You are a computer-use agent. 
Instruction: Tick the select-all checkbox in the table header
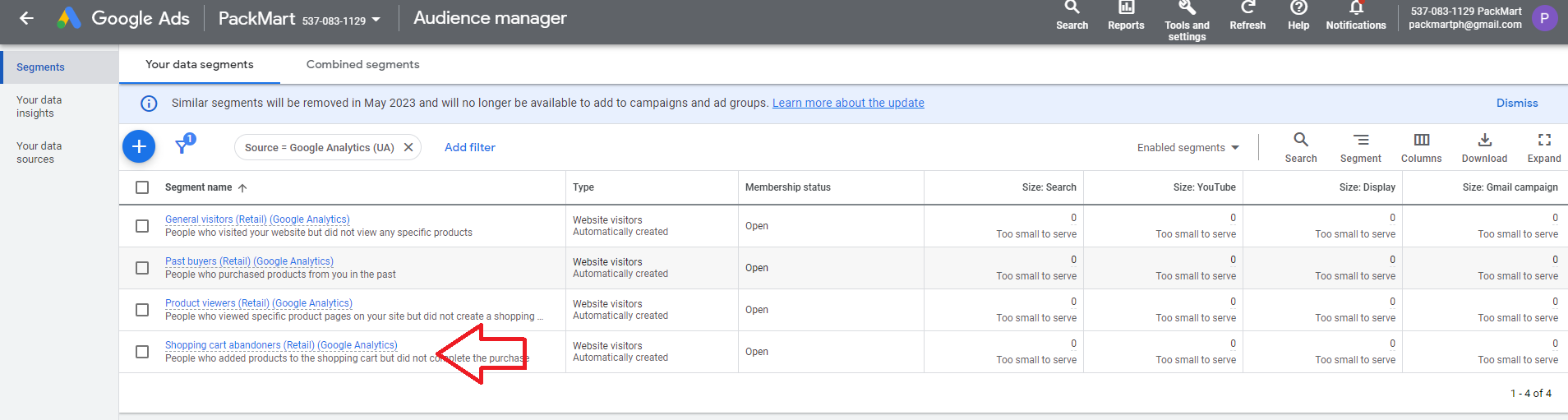point(142,187)
